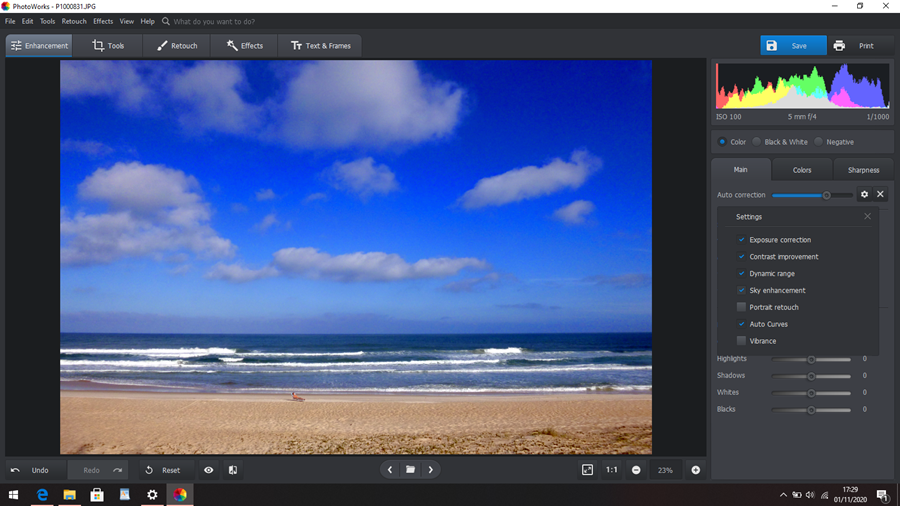Open the Retouch menu in menu bar
The height and width of the screenshot is (506, 900).
pos(74,21)
